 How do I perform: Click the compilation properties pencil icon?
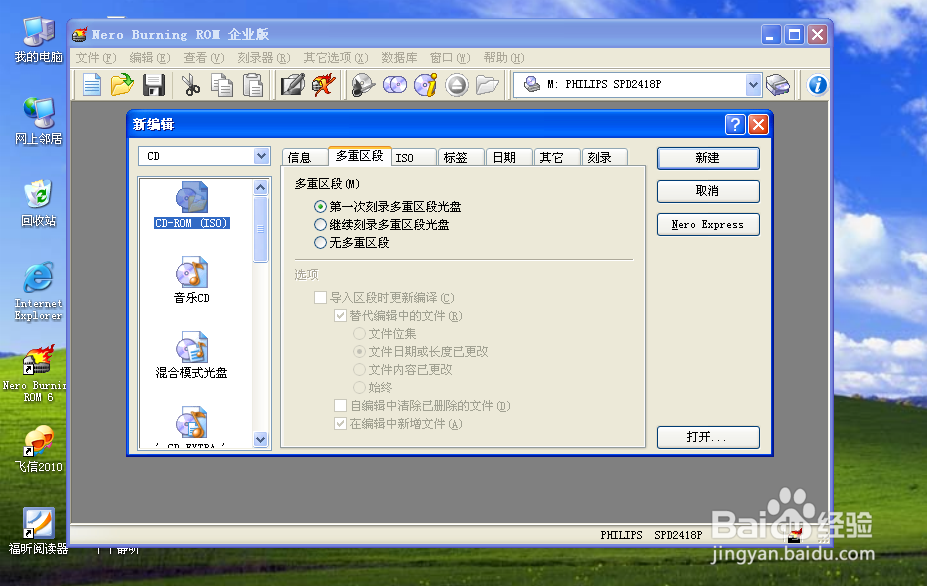(x=293, y=85)
